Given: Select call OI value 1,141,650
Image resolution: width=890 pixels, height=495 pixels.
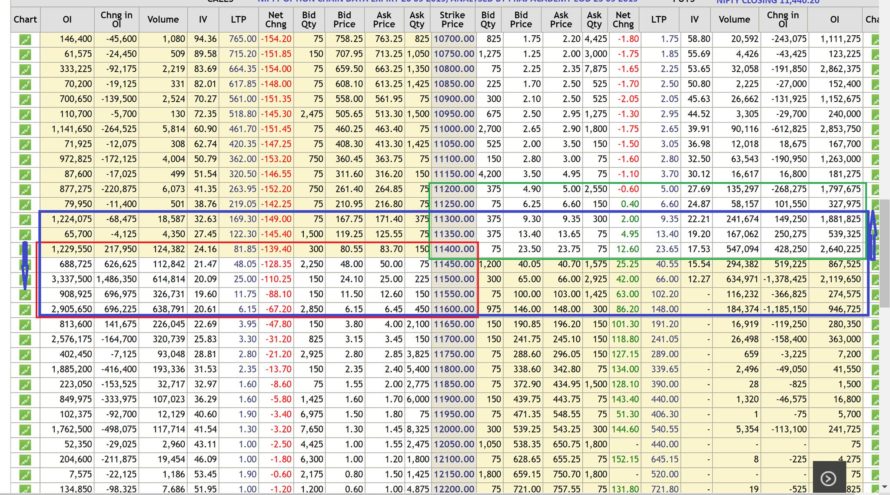Looking at the screenshot, I should pos(72,129).
